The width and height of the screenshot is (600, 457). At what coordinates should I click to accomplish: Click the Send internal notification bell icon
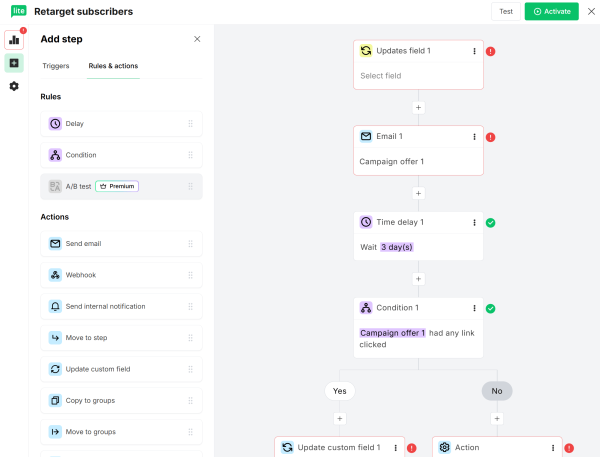coord(55,307)
